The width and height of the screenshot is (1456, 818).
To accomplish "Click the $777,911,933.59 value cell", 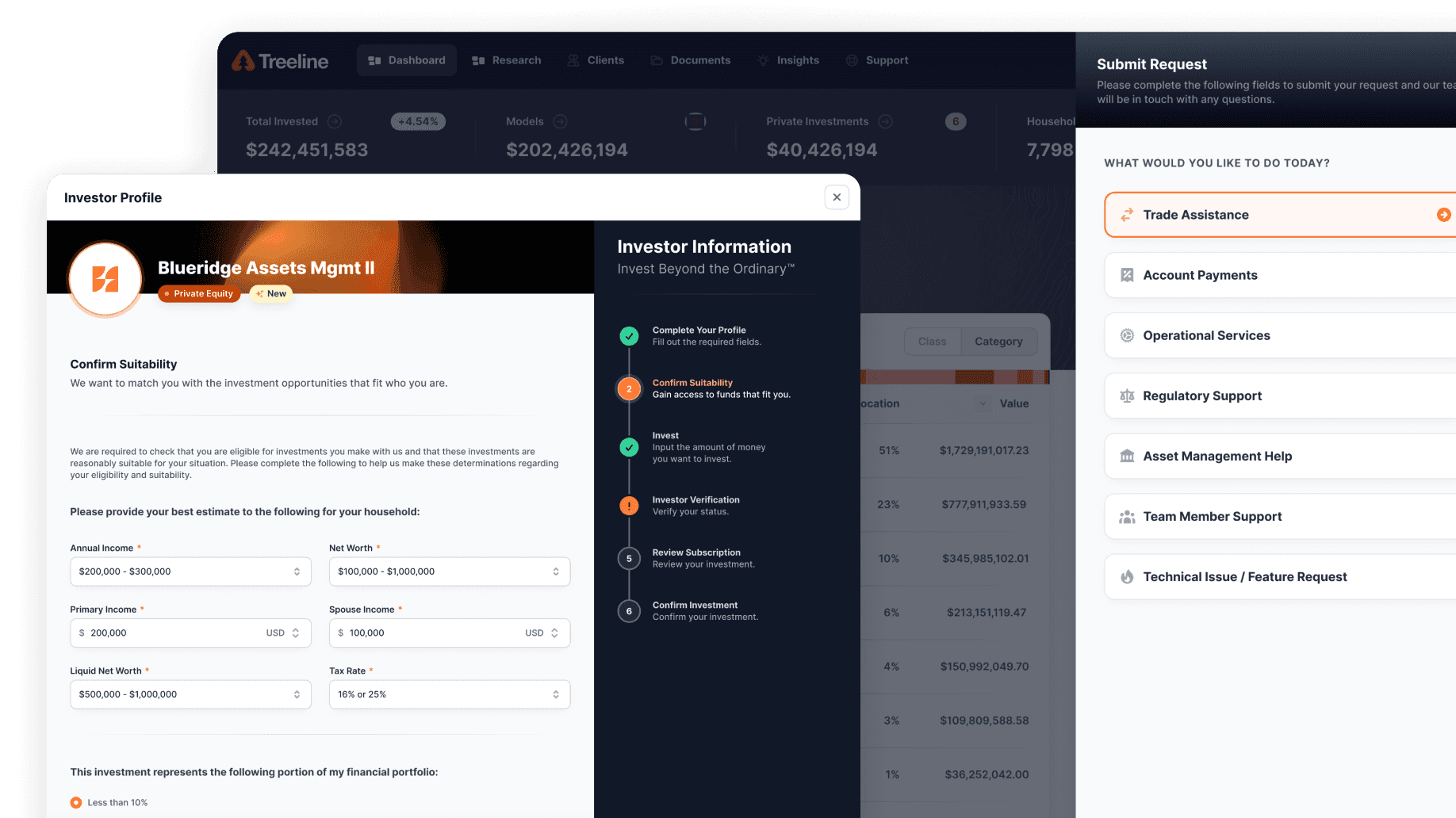I will (984, 504).
